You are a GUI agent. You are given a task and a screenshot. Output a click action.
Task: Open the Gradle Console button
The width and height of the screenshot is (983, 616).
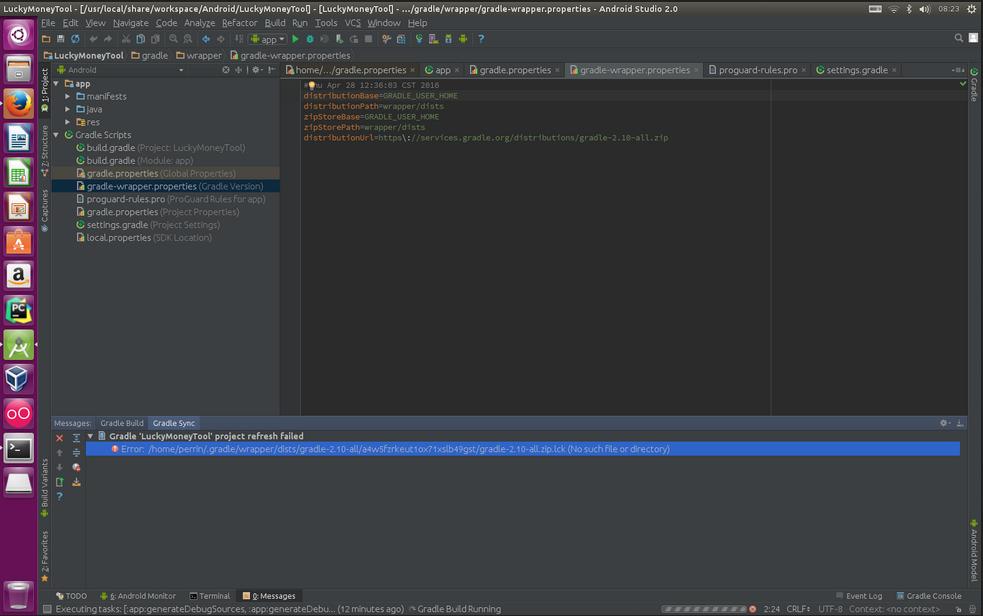tap(928, 596)
